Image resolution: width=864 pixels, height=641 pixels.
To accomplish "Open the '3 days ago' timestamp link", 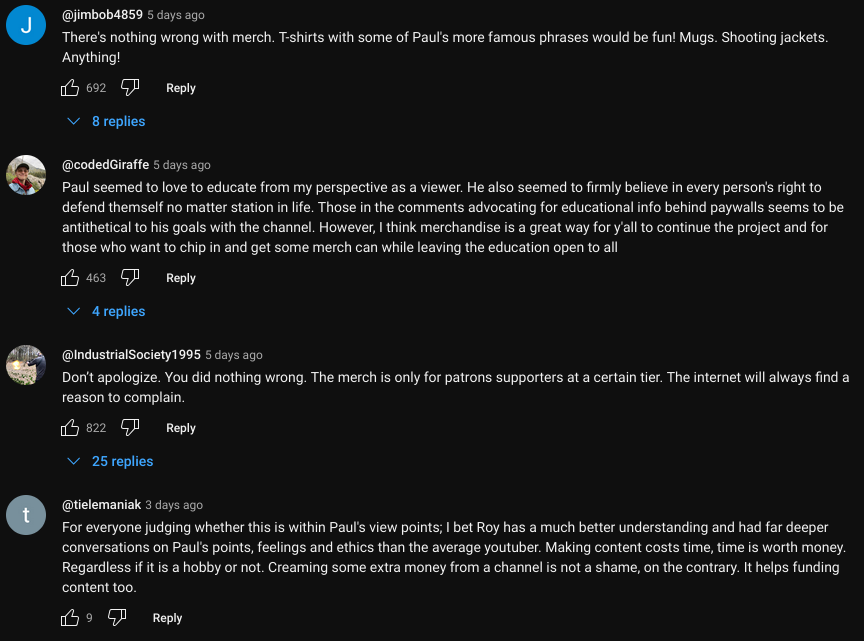I will [x=174, y=505].
